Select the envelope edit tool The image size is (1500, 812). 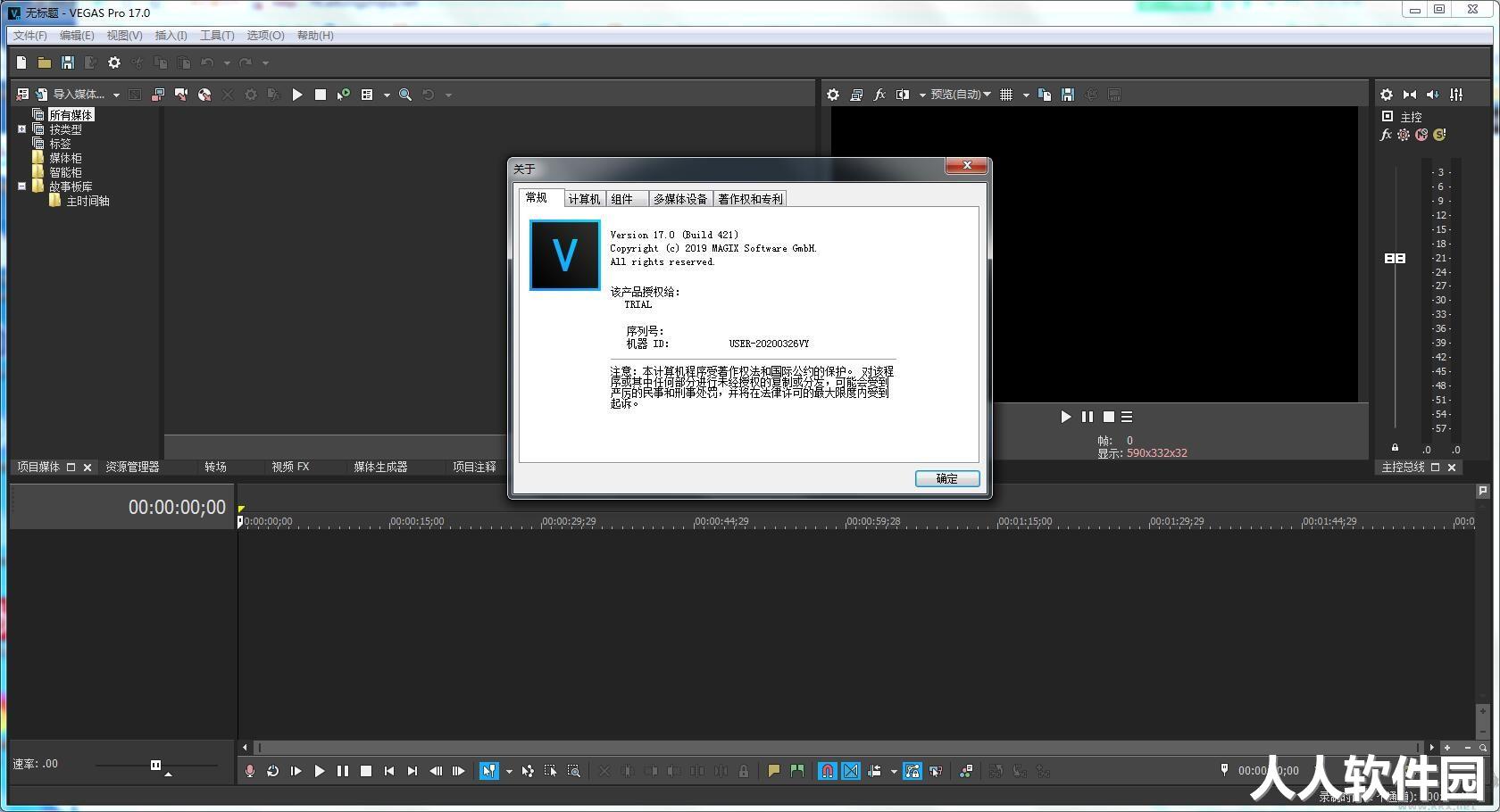(528, 771)
